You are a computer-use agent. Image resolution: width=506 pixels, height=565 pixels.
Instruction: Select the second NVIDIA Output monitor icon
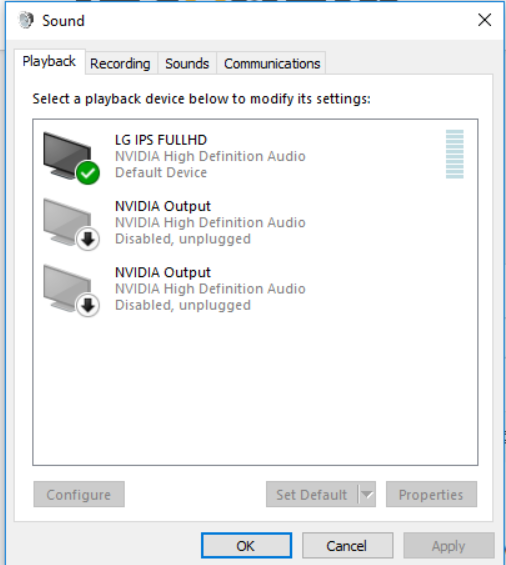click(67, 288)
